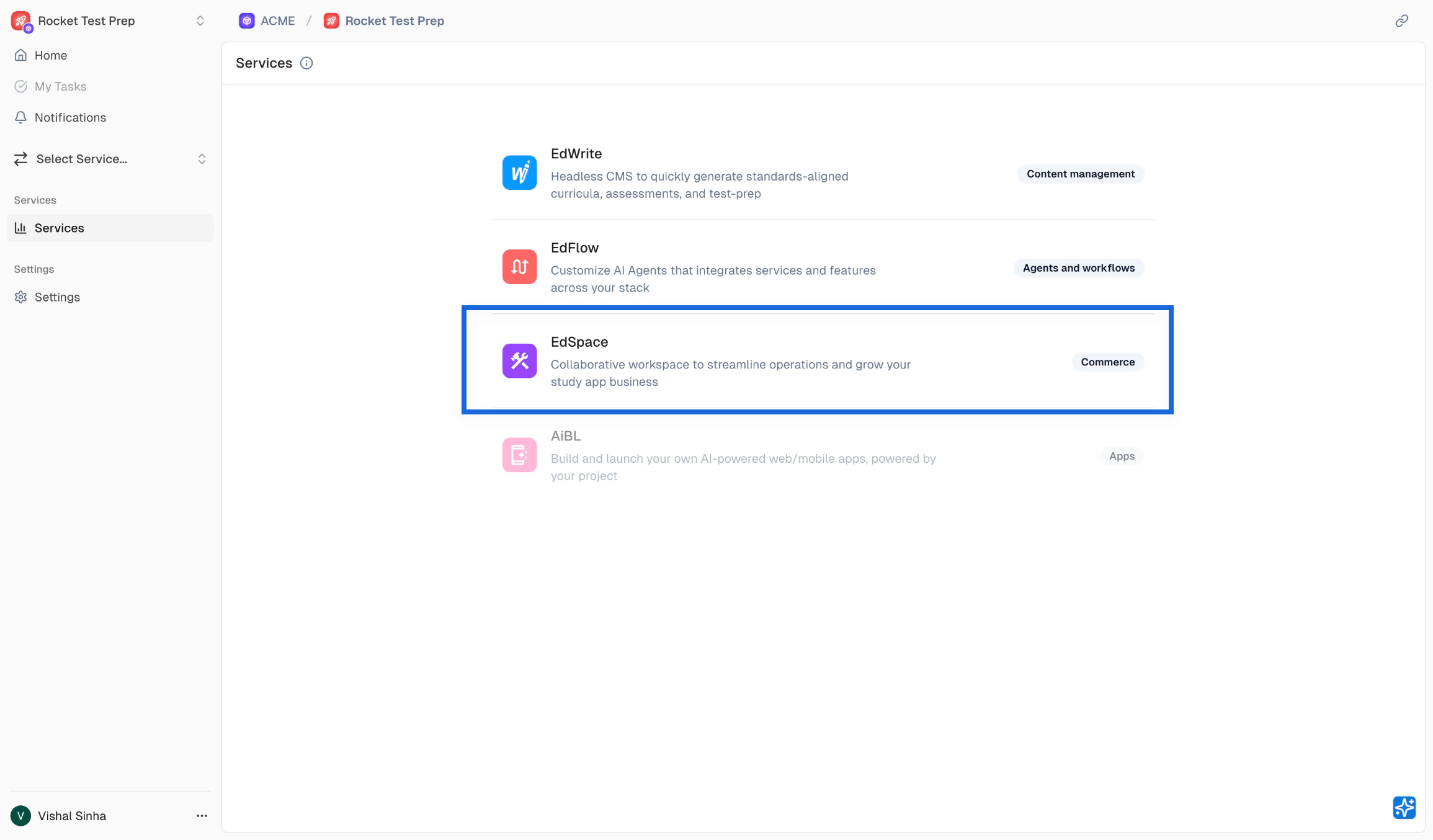The width and height of the screenshot is (1433, 840).
Task: Open Notifications in sidebar
Action: click(70, 117)
